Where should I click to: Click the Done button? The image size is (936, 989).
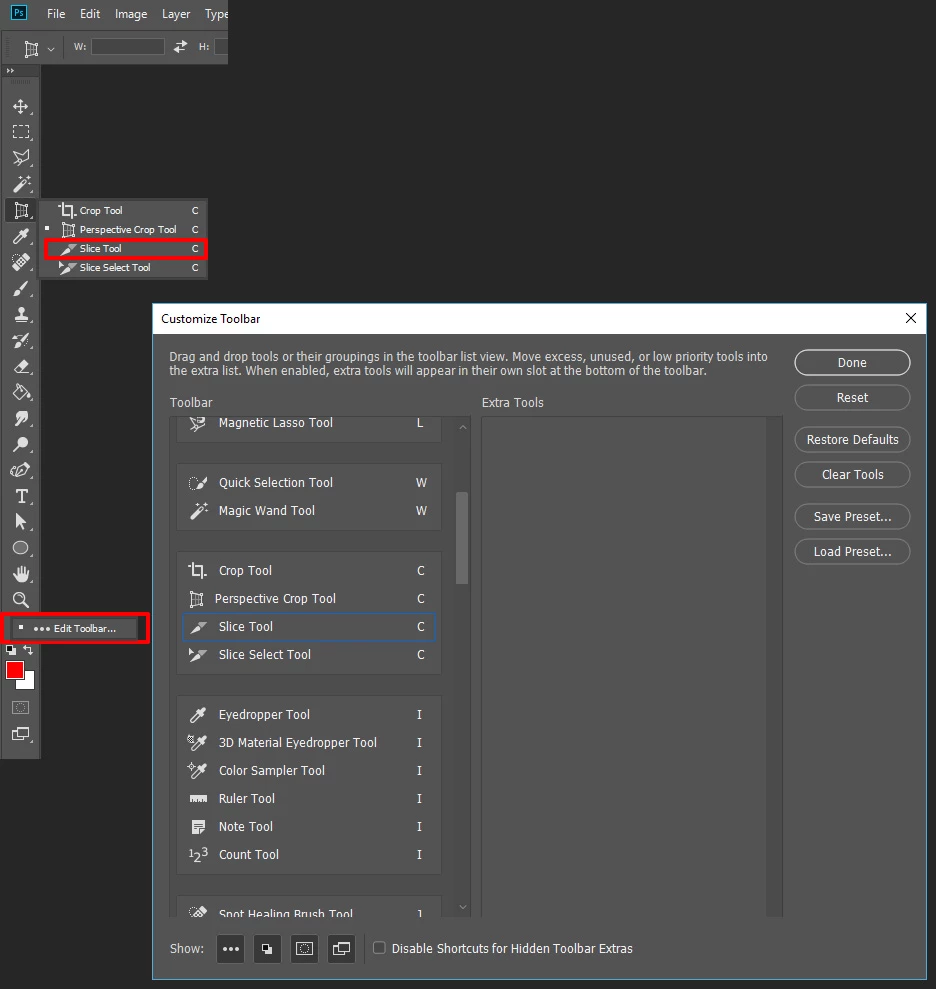(x=852, y=363)
